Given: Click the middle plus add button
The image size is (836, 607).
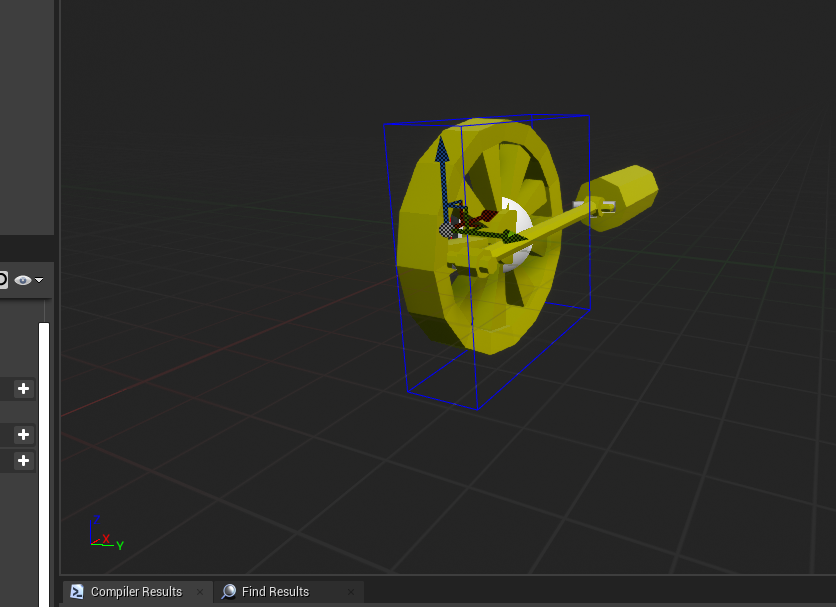Looking at the screenshot, I should [23, 435].
